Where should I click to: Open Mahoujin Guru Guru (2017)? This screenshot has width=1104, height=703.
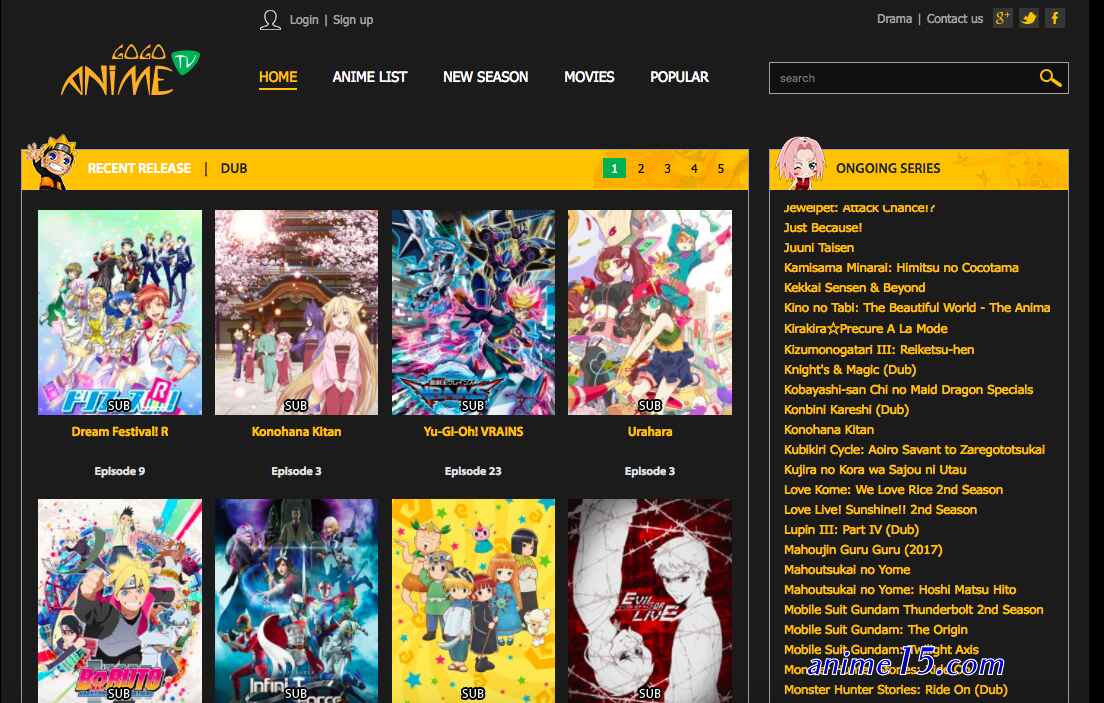[862, 549]
